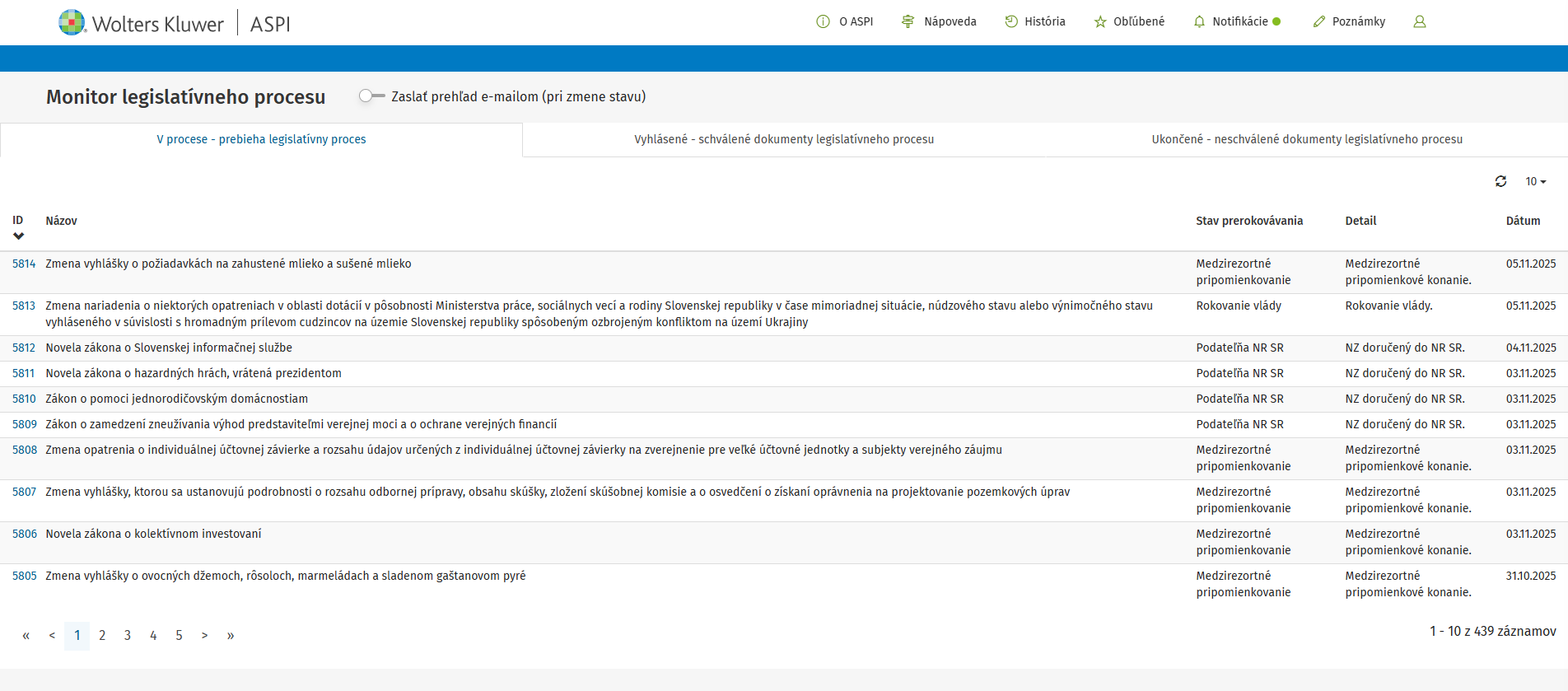Go to page 3 in pagination

[x=128, y=635]
